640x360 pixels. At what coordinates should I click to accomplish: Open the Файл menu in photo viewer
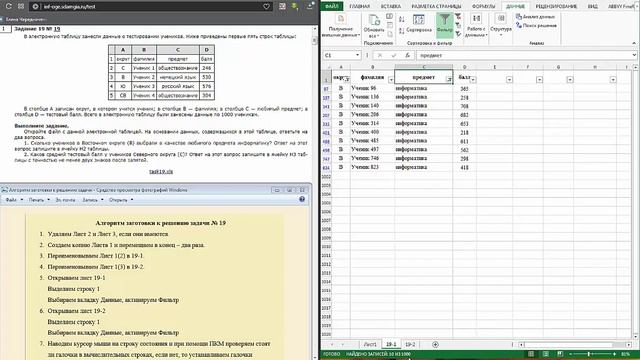tap(13, 200)
